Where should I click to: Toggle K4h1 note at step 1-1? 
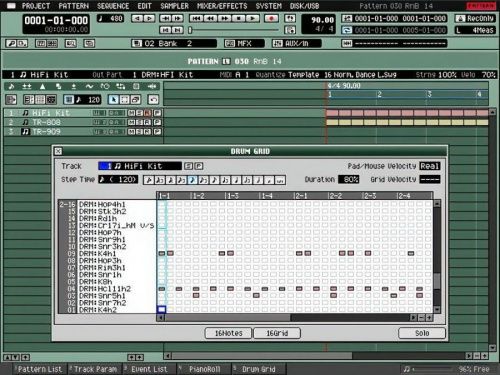[162, 253]
